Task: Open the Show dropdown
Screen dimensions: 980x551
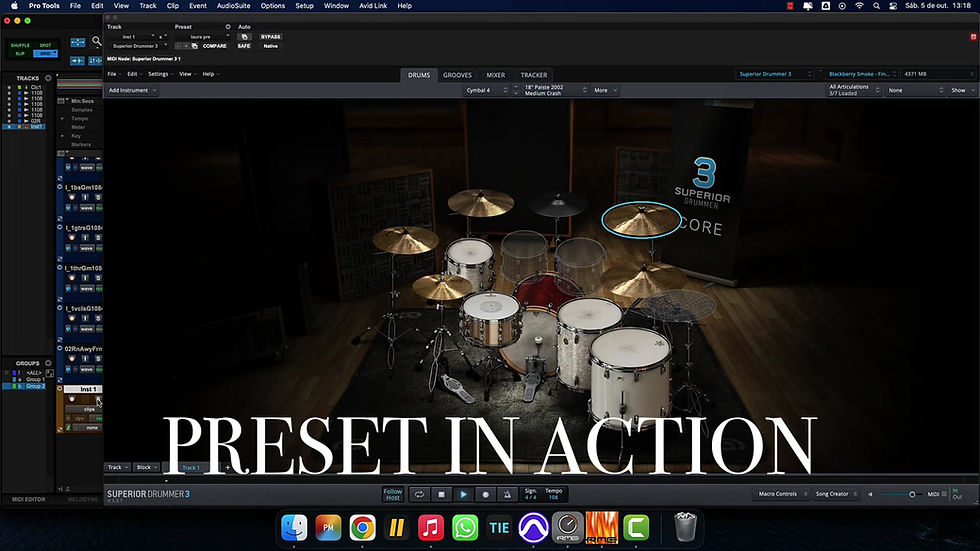Action: click(962, 90)
